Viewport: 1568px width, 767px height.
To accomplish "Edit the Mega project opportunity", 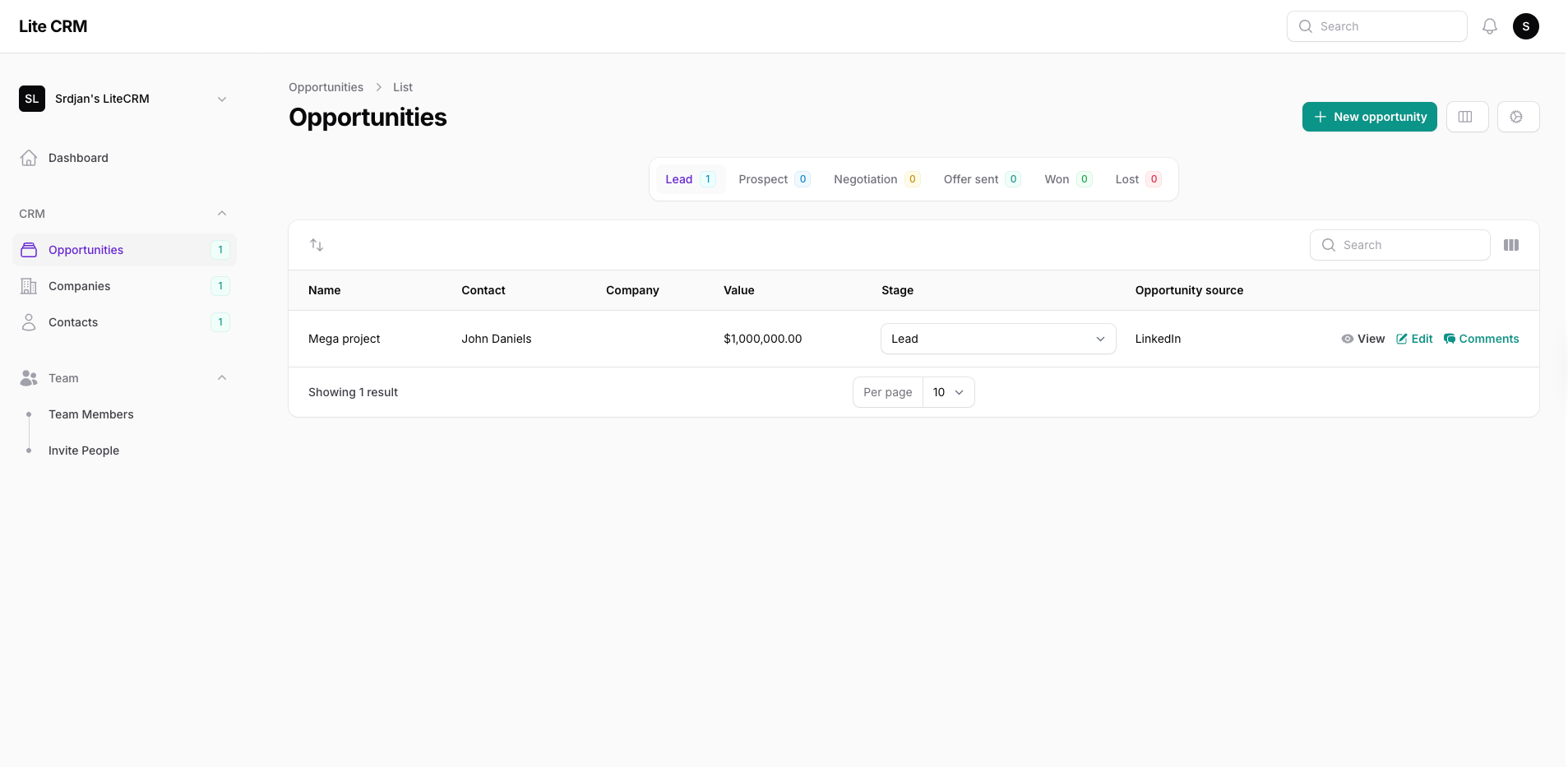I will point(1414,338).
